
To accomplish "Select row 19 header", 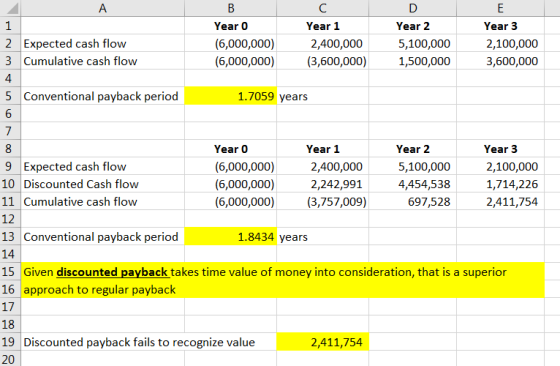I will pyautogui.click(x=10, y=342).
